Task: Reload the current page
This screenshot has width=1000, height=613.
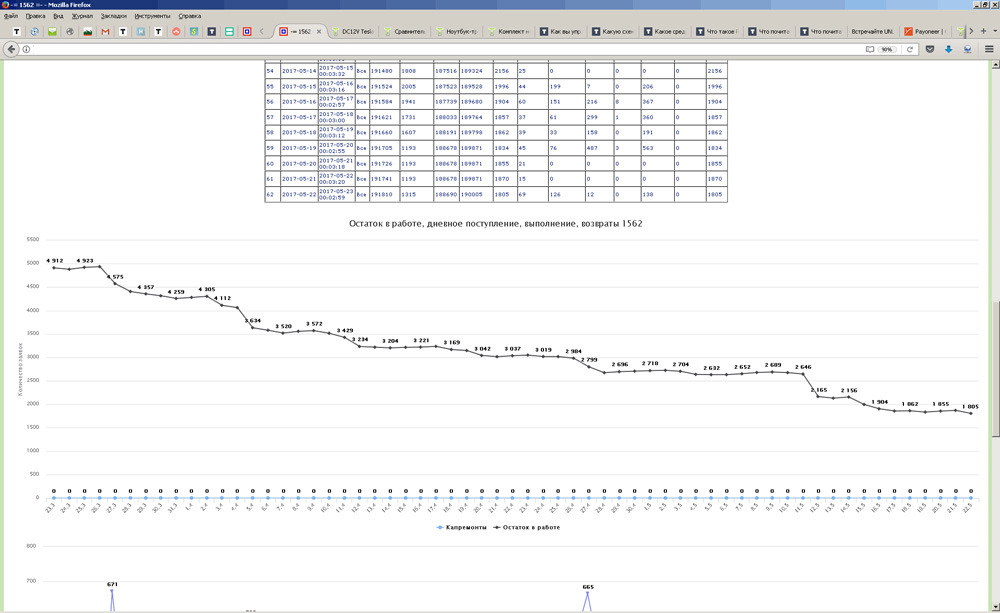Action: pyautogui.click(x=910, y=49)
